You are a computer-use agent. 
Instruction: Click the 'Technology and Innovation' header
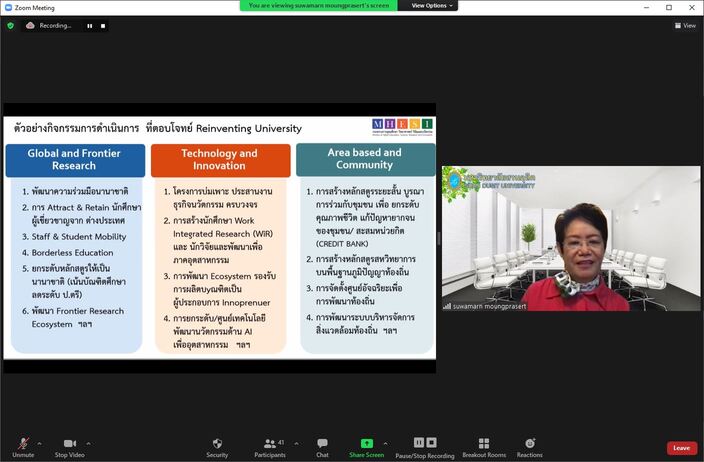pyautogui.click(x=220, y=160)
